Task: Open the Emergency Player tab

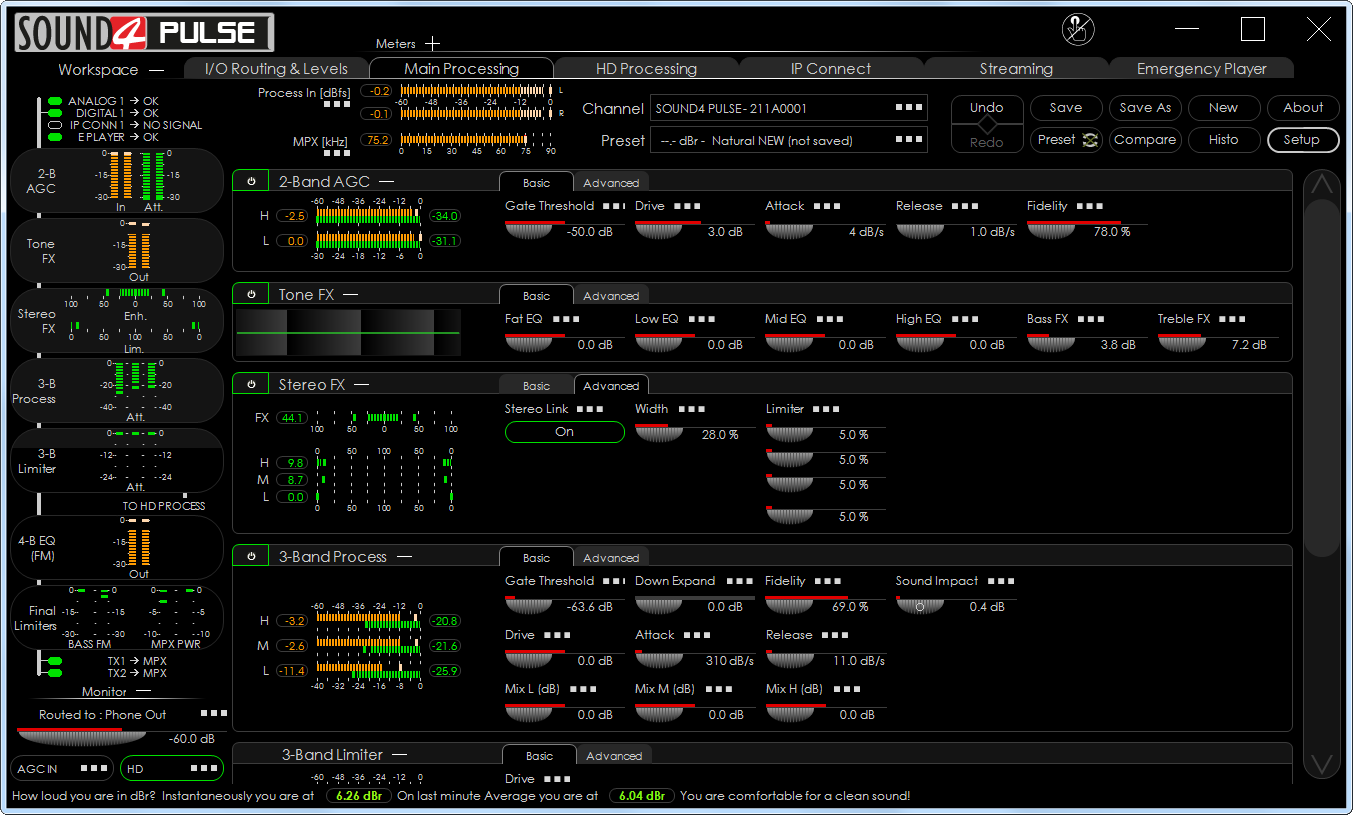Action: tap(1202, 69)
